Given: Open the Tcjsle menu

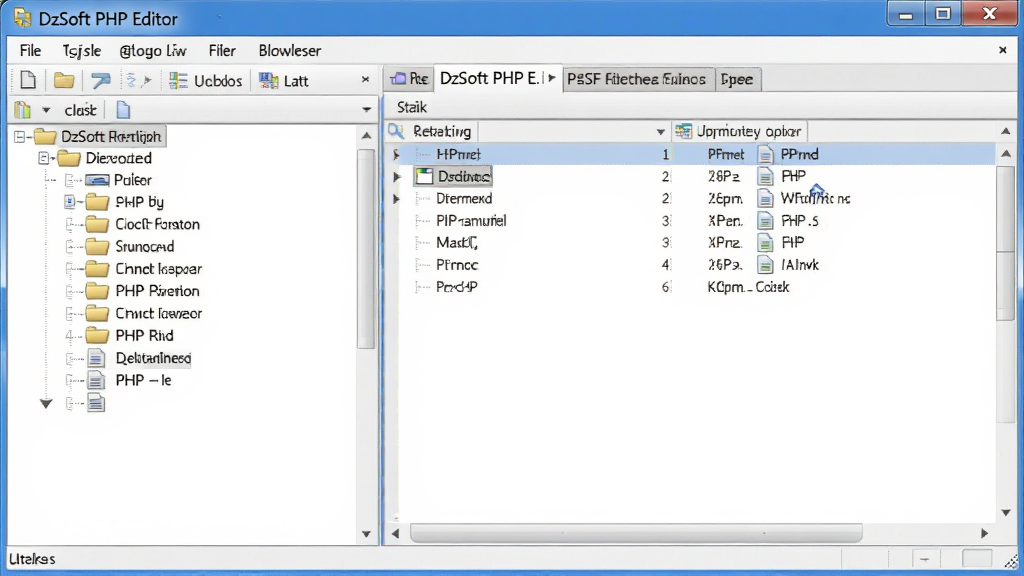Looking at the screenshot, I should point(82,51).
